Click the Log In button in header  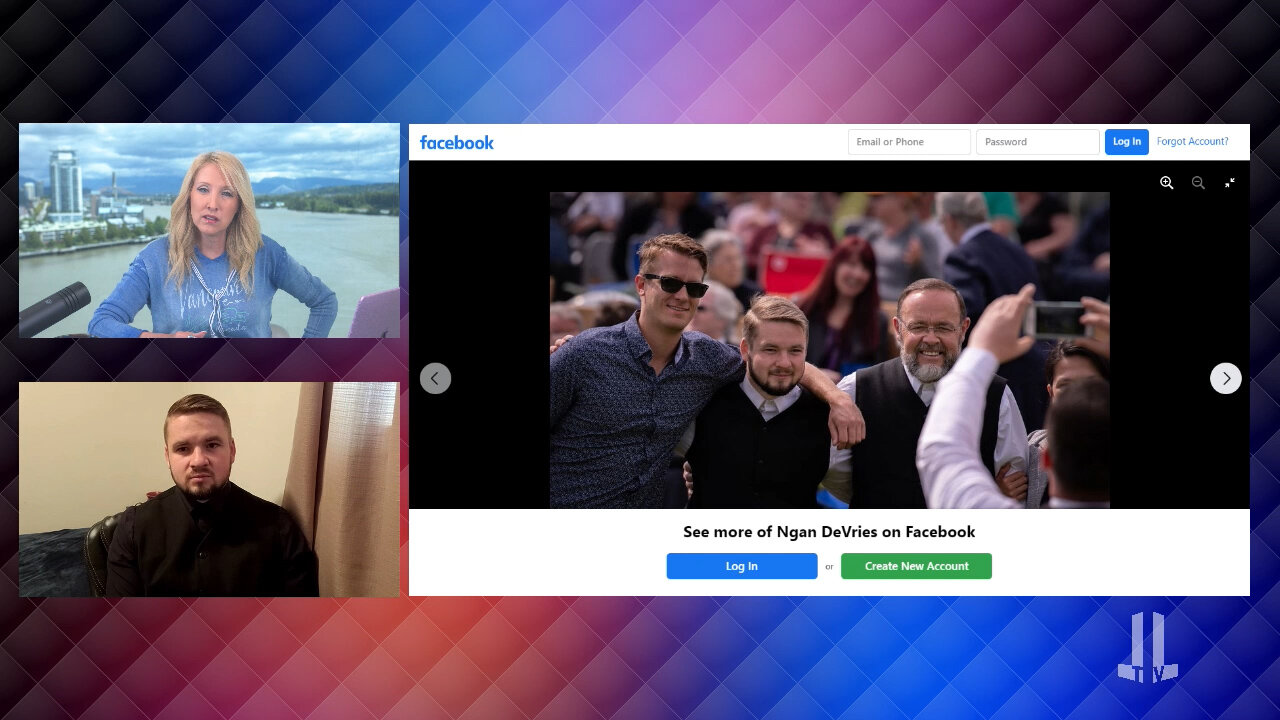coord(1126,142)
